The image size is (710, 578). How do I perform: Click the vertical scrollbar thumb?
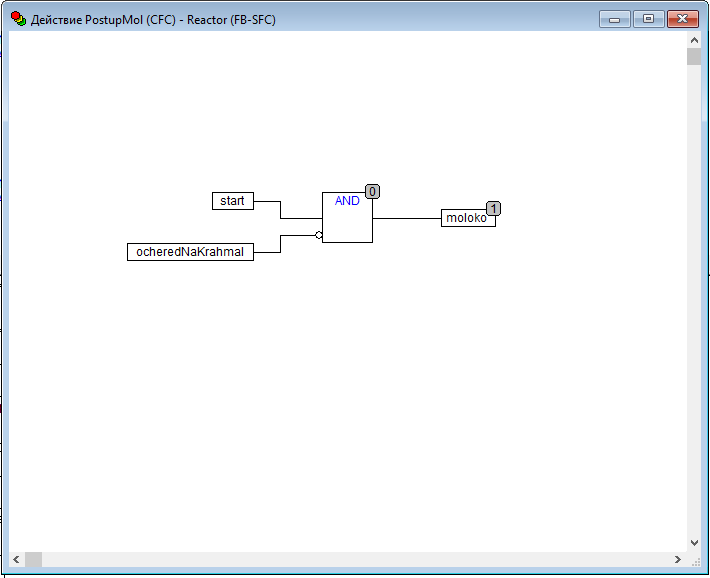coord(694,57)
